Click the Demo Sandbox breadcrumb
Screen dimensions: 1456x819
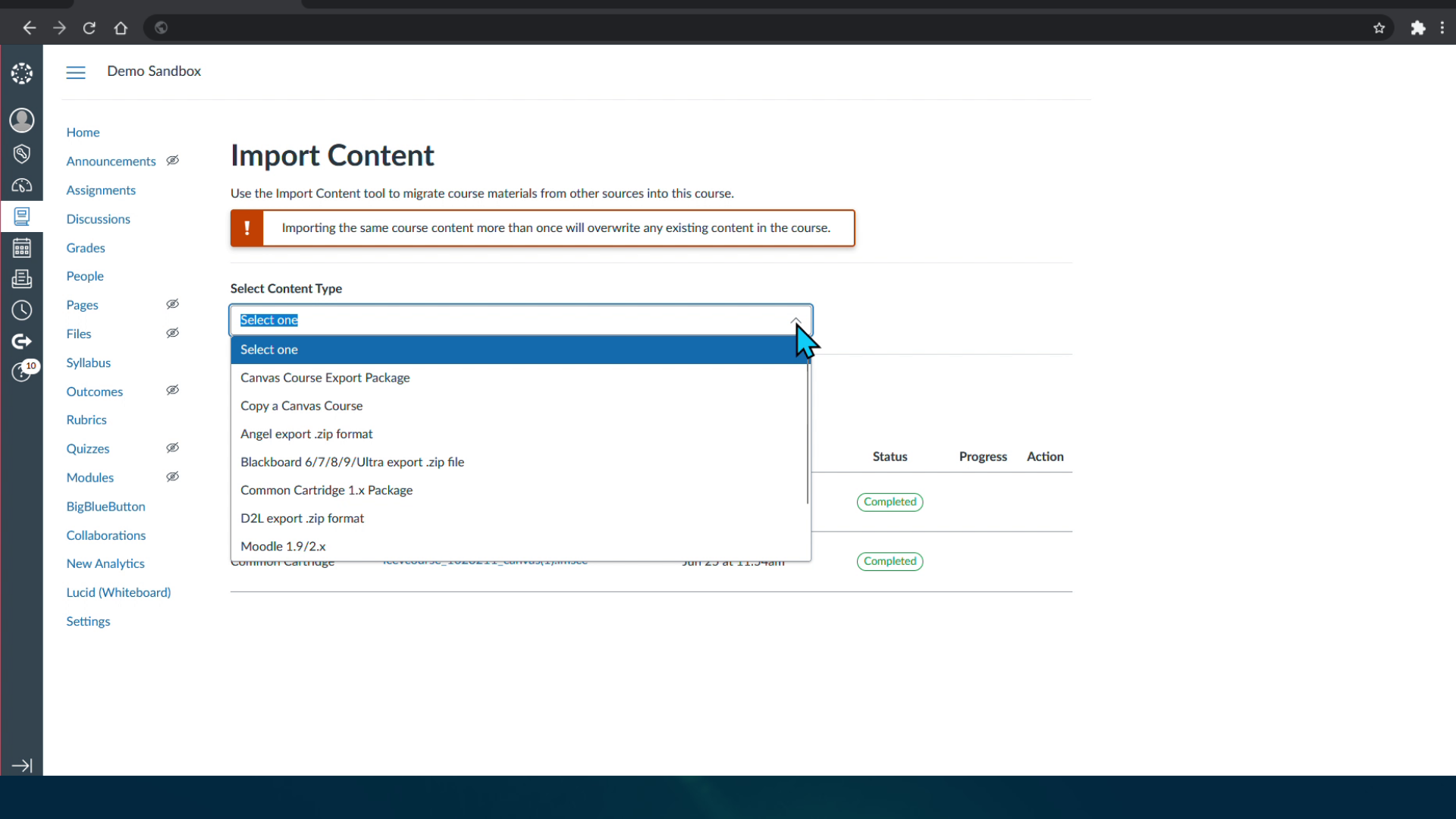tap(154, 71)
